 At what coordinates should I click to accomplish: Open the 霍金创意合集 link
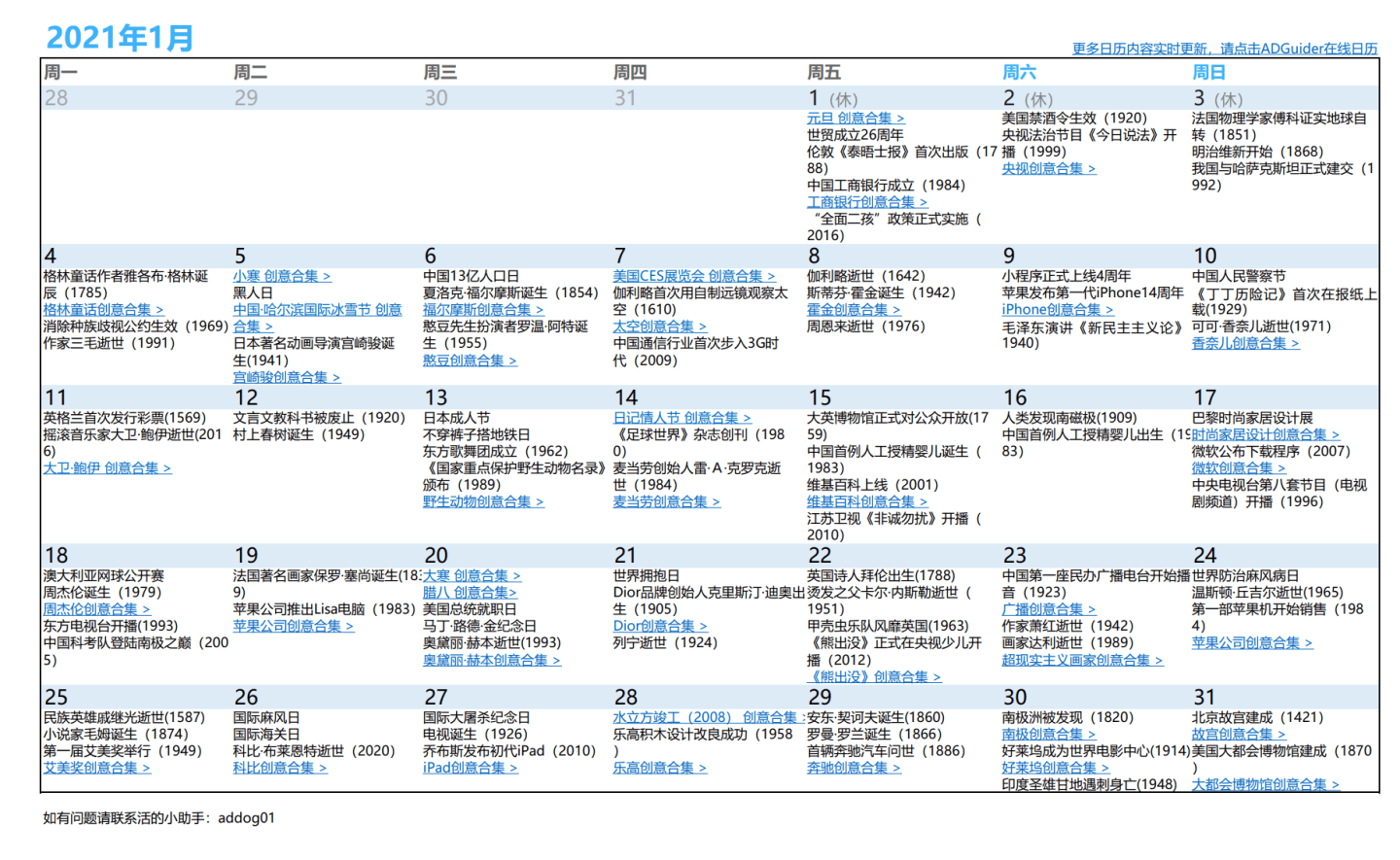[854, 309]
